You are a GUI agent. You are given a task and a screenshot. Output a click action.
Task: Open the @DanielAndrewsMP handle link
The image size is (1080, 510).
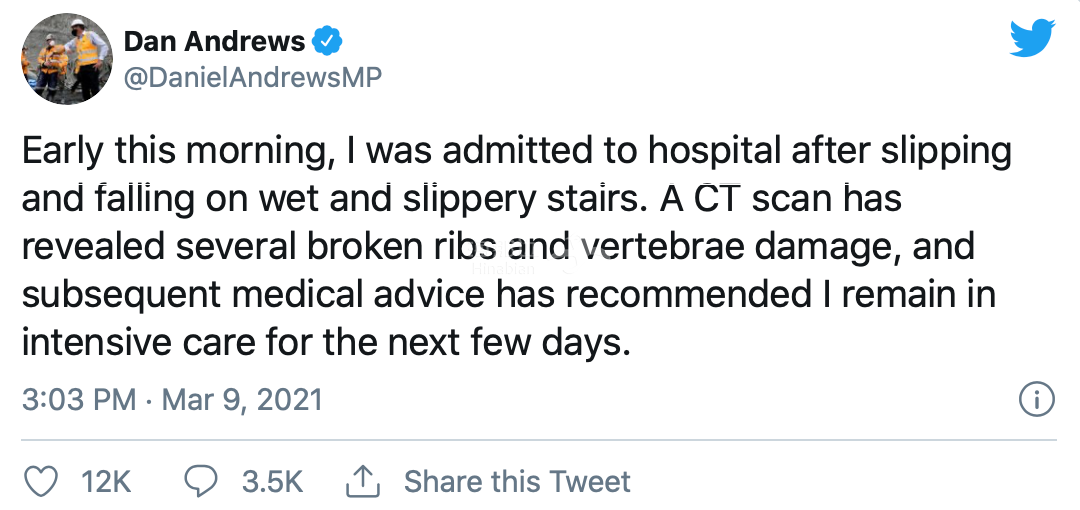point(252,77)
